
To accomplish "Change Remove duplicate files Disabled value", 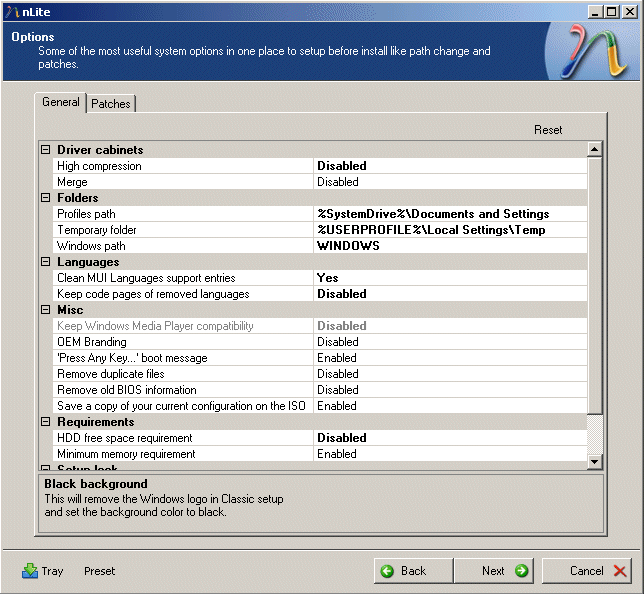I will tap(450, 374).
